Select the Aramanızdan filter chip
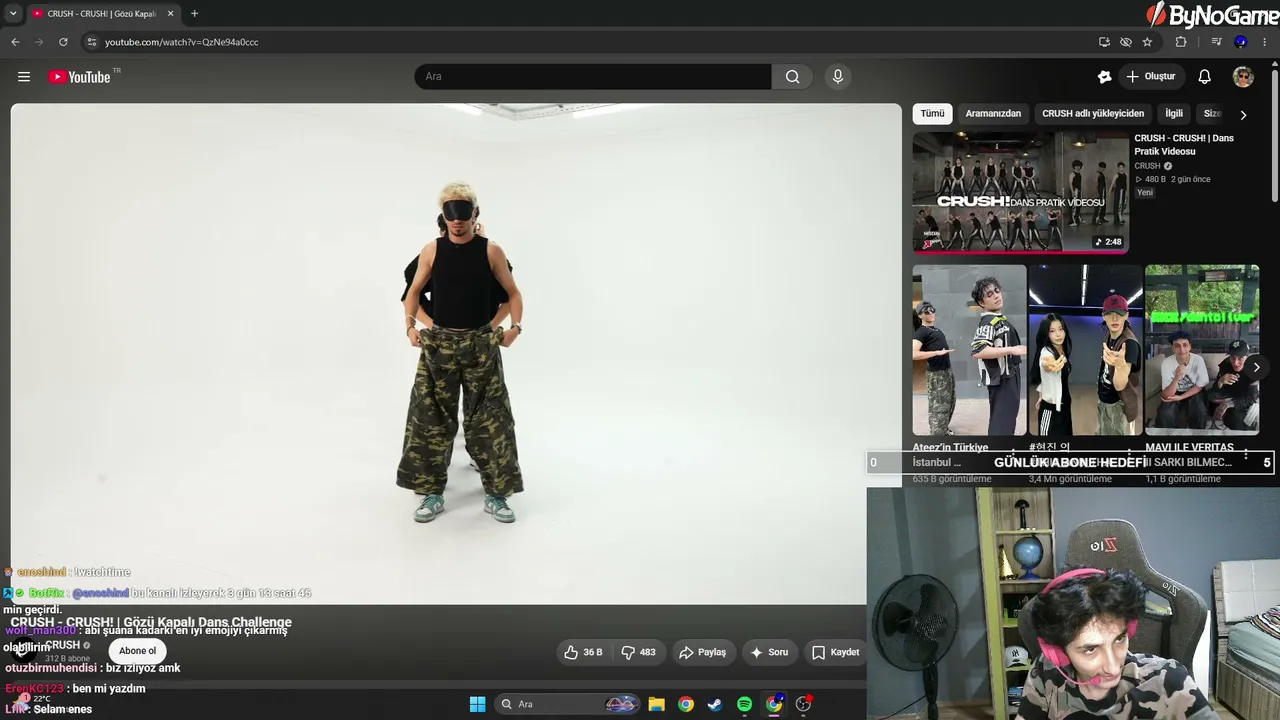This screenshot has width=1280, height=720. coord(993,114)
